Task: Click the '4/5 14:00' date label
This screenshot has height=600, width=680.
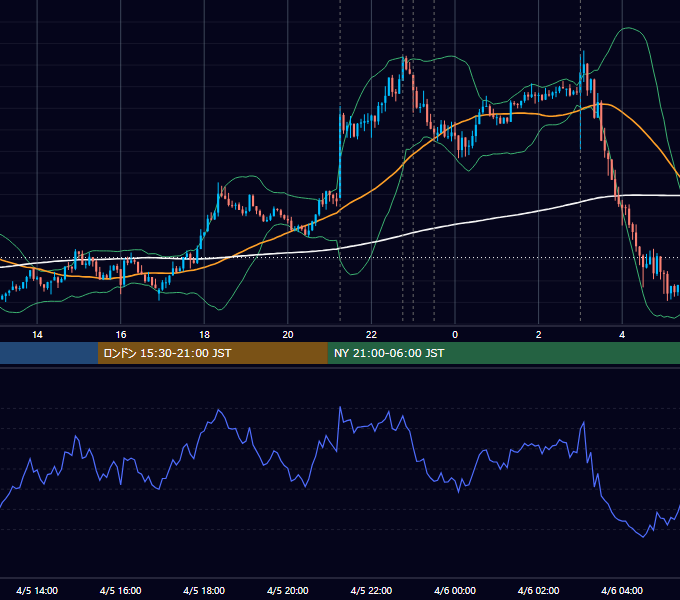Action: coord(37,590)
